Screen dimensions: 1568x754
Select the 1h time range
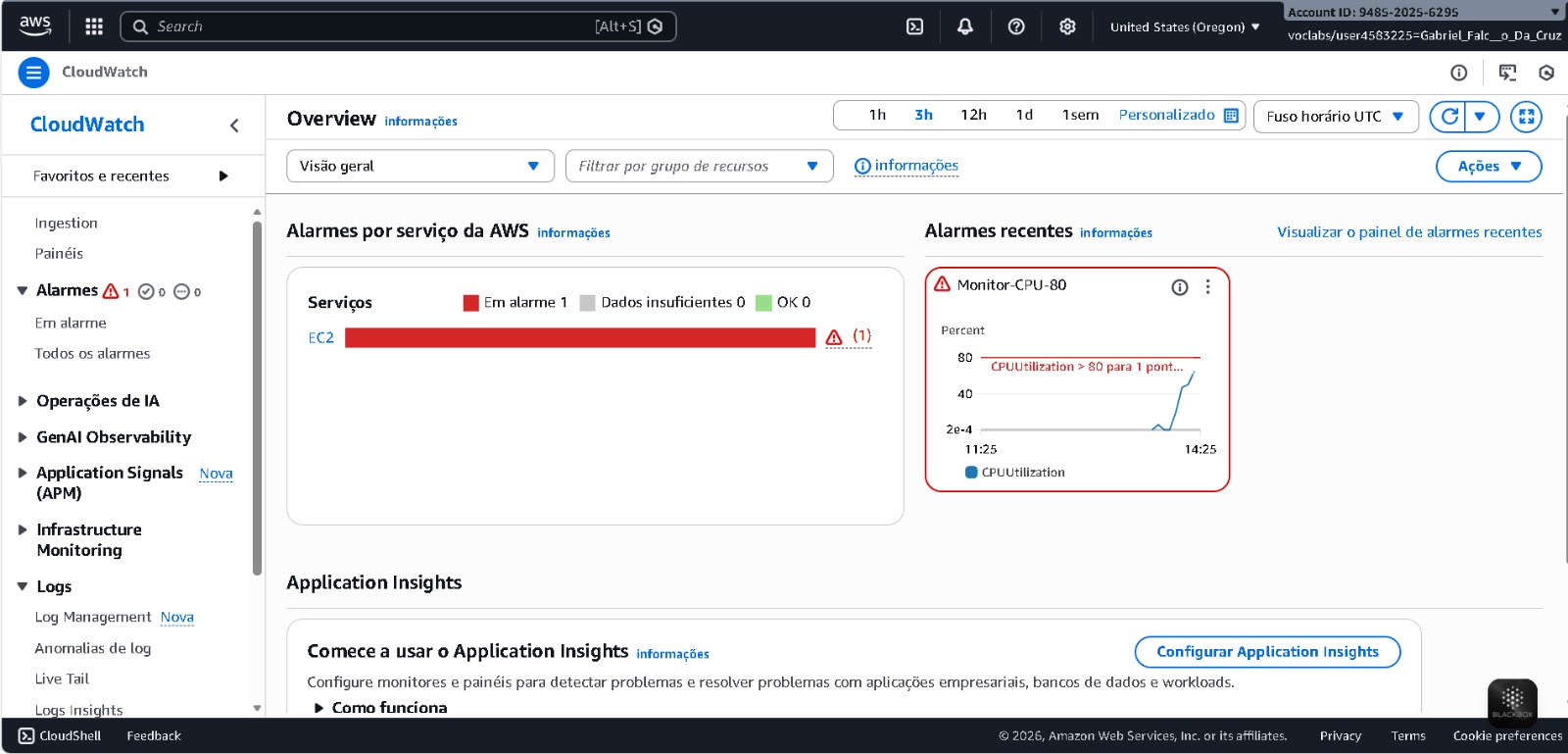point(877,115)
